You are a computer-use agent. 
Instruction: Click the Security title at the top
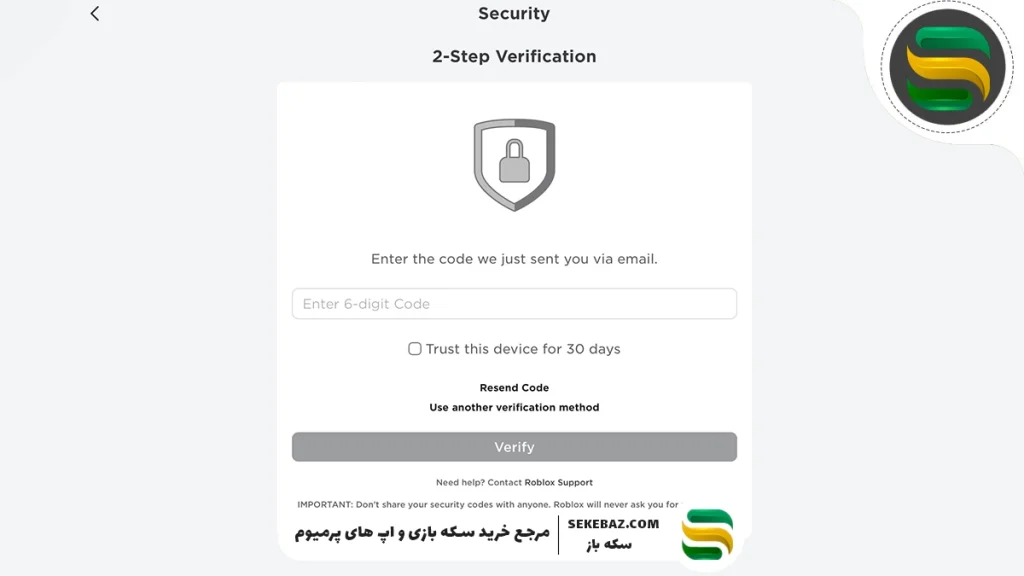pyautogui.click(x=513, y=13)
